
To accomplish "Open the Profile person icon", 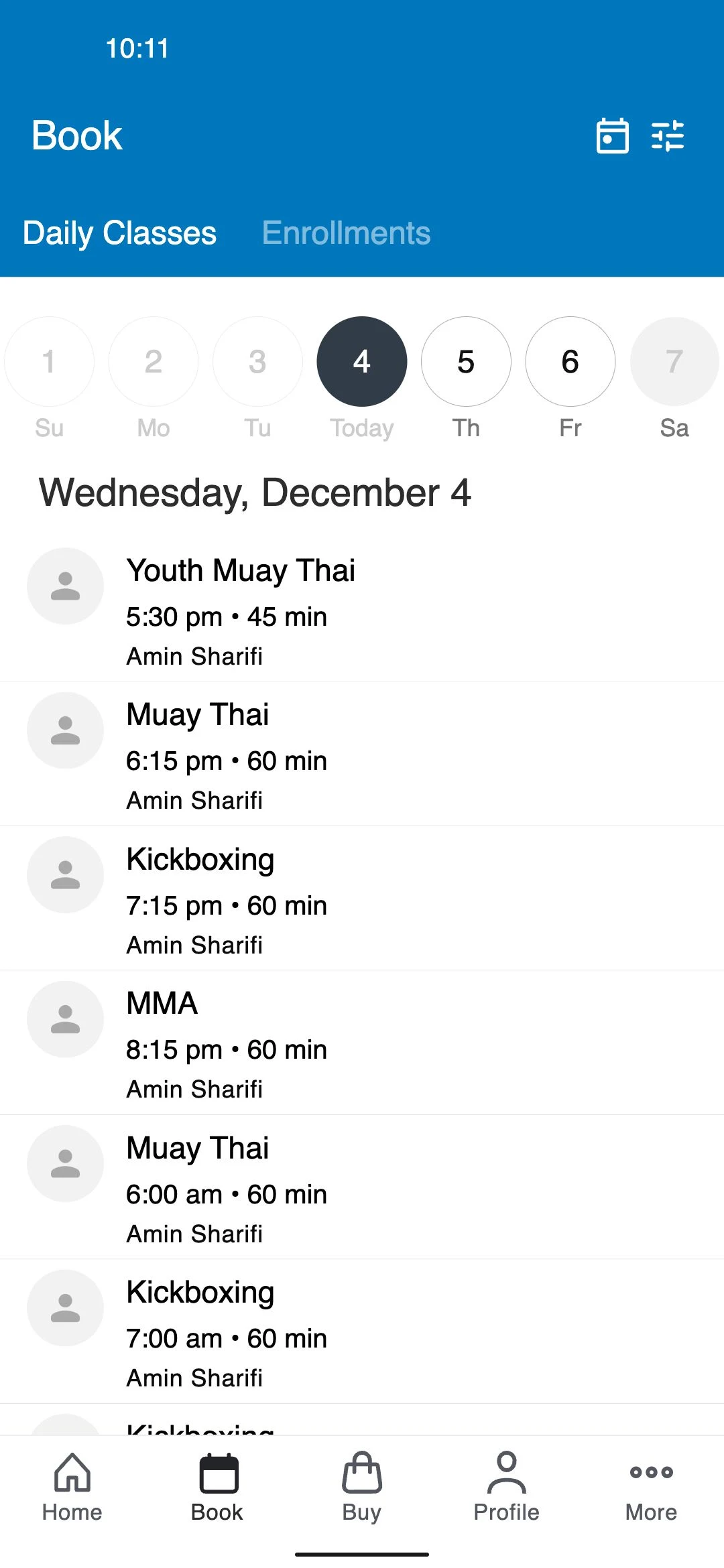I will tap(507, 1472).
